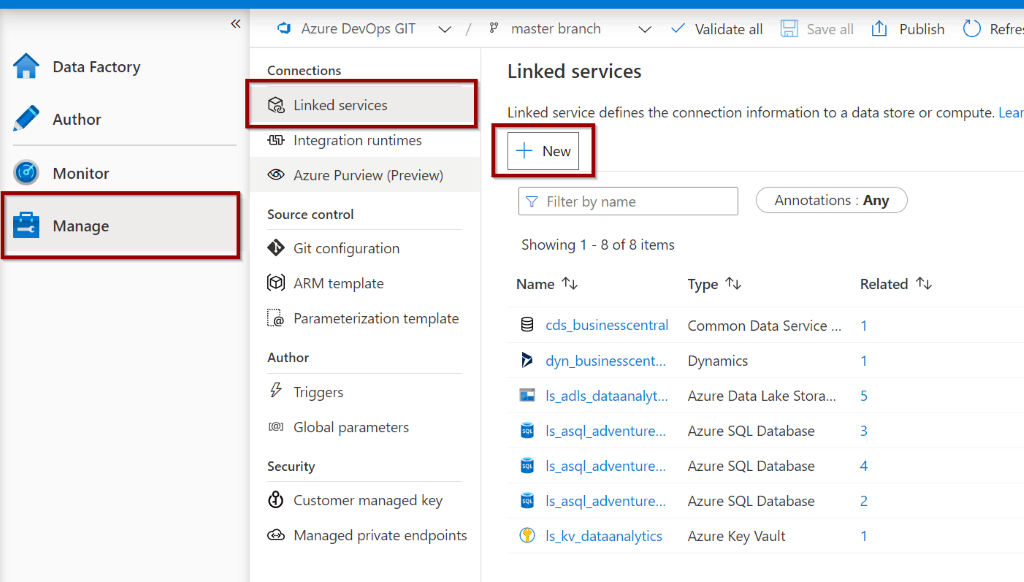Open Azure Purview (Preview) menu item

364,175
